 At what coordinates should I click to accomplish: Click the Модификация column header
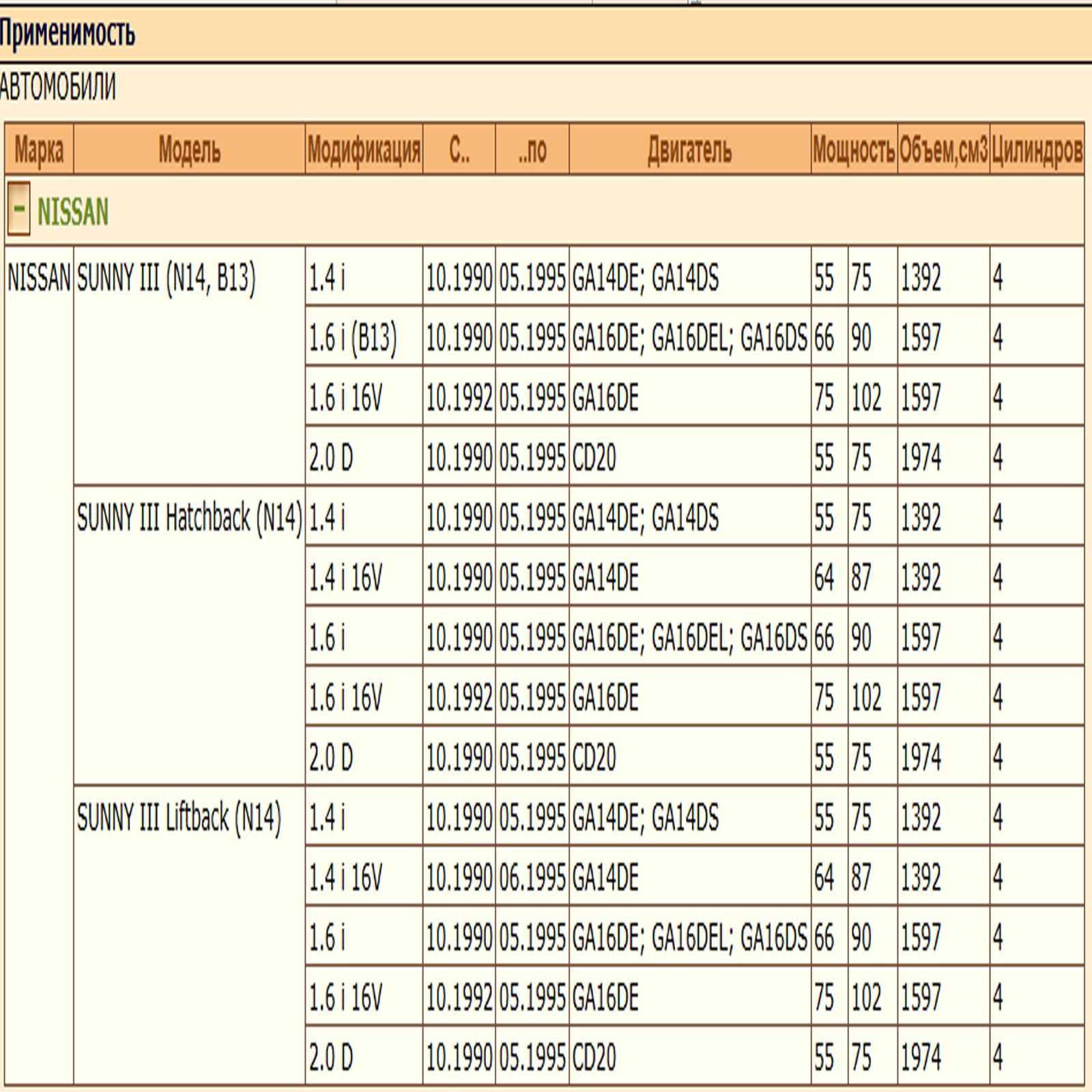(x=364, y=149)
